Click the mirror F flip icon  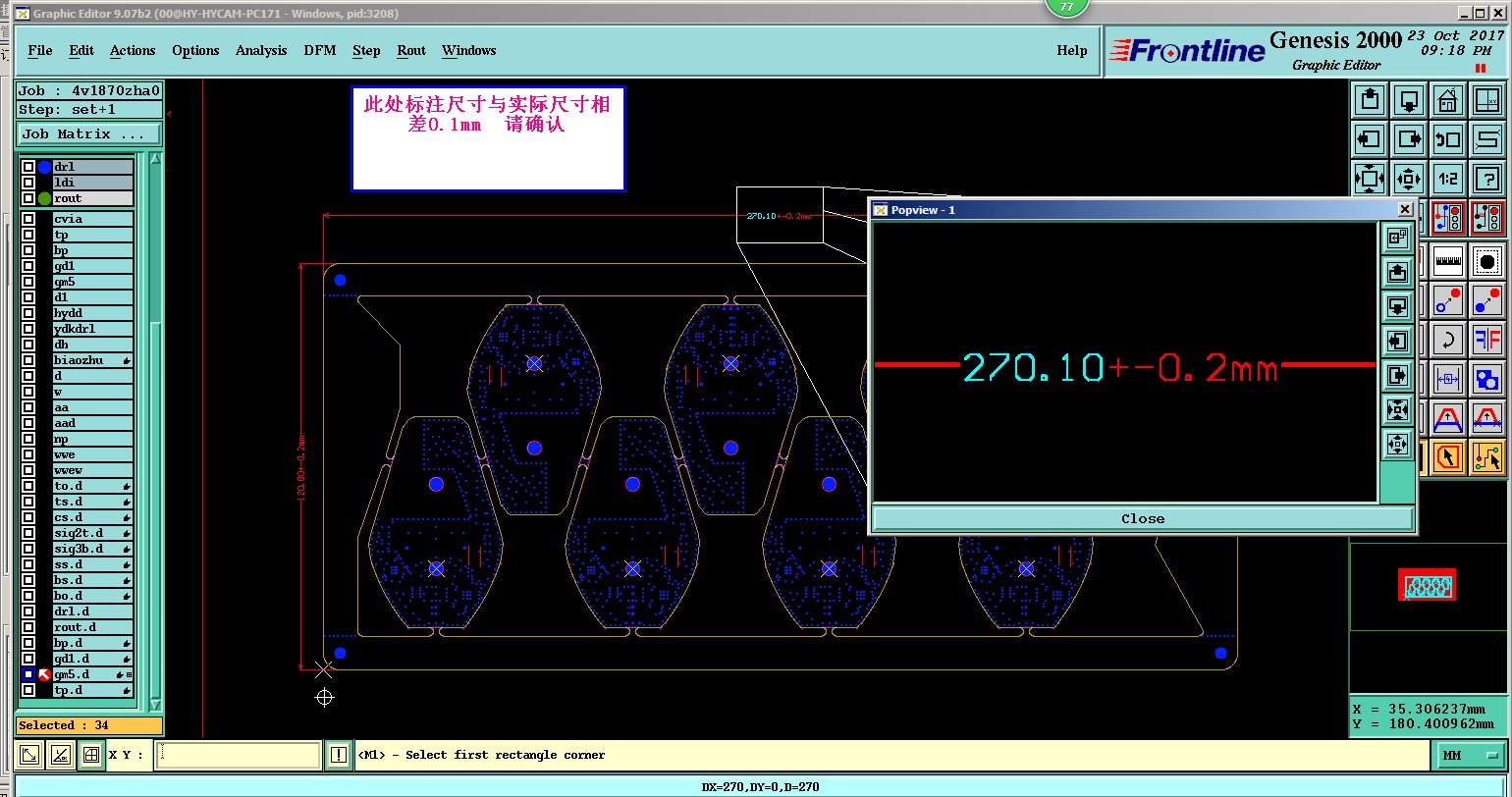point(1487,340)
